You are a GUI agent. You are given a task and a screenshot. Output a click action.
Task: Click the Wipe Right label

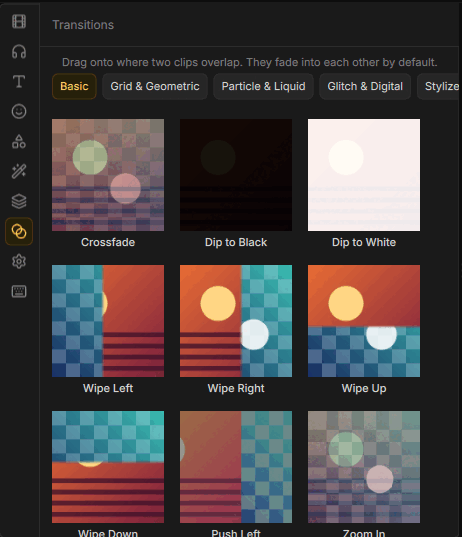[236, 389]
